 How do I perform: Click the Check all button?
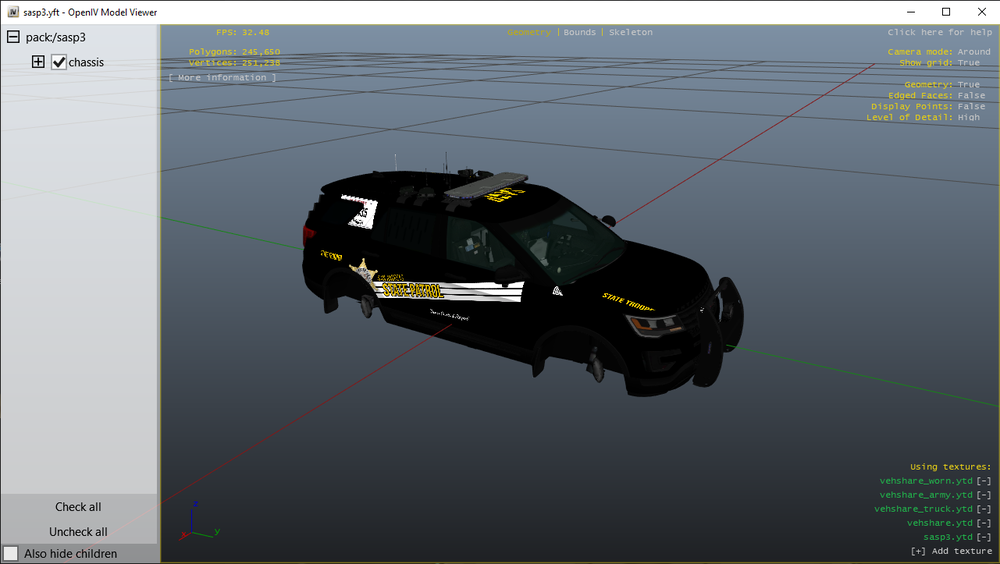coord(78,507)
